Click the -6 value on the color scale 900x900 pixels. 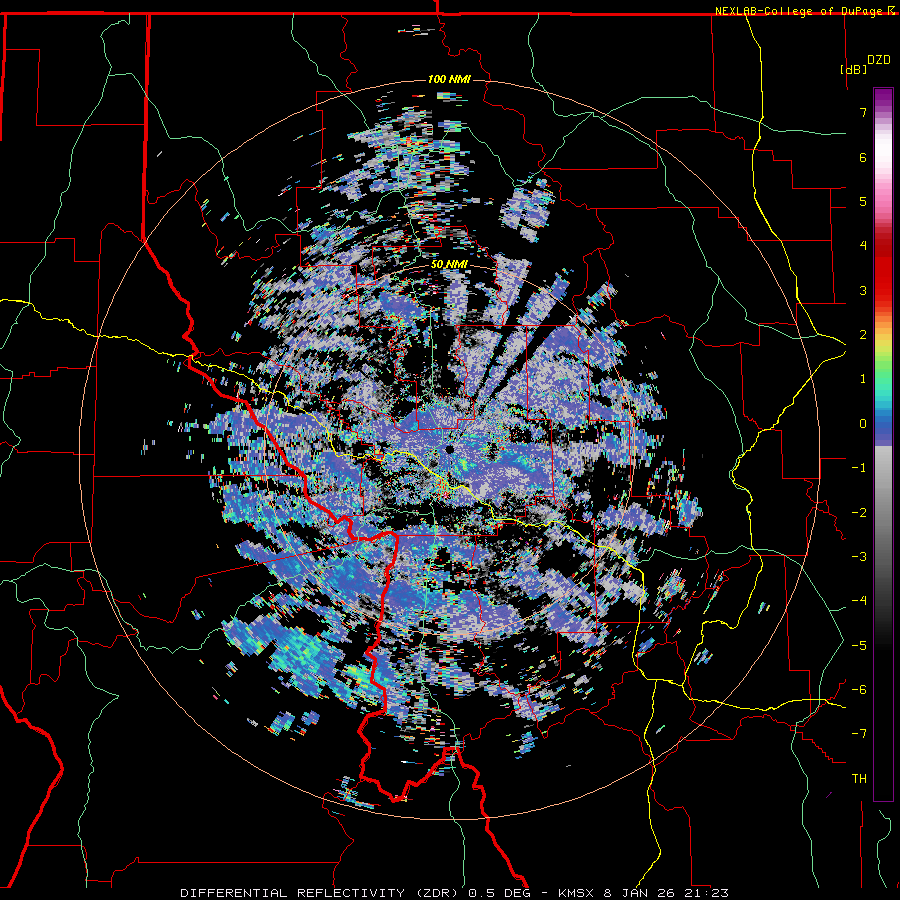[859, 690]
